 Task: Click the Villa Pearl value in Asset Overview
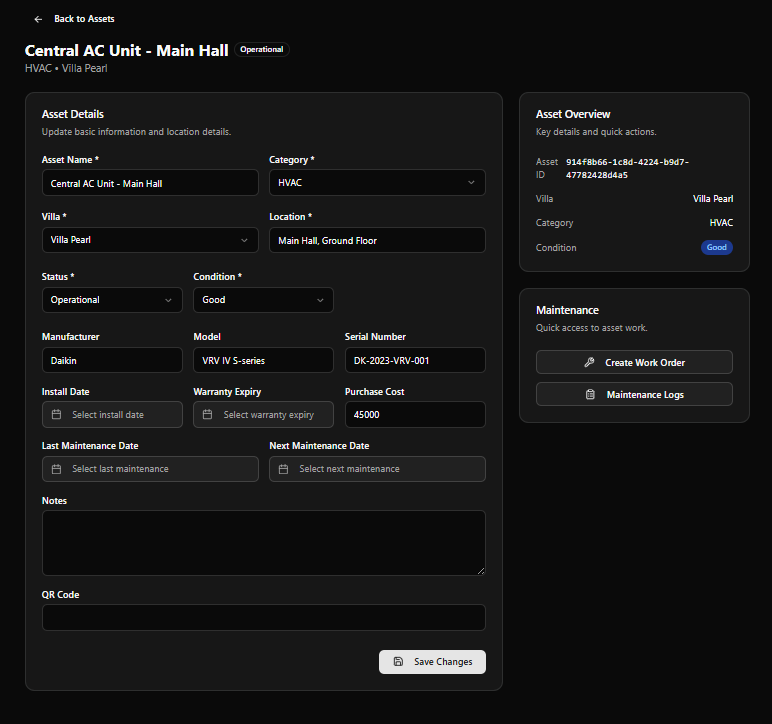pos(713,199)
